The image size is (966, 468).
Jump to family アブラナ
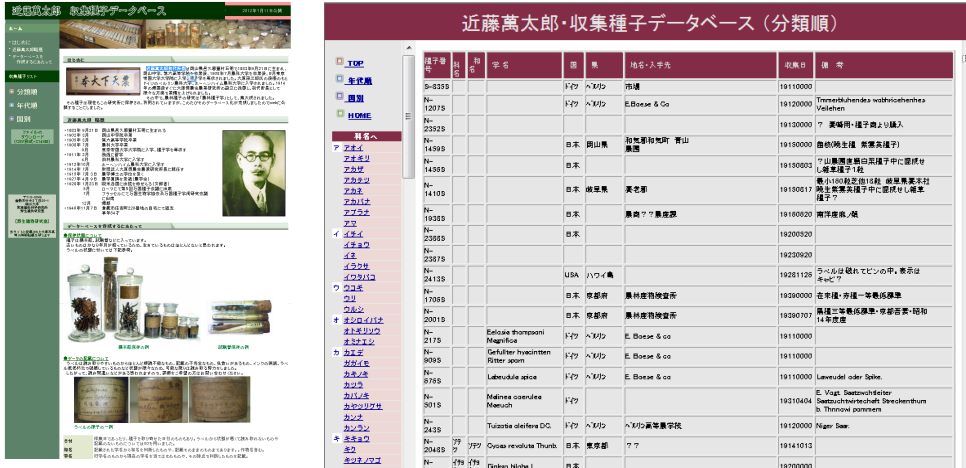pyautogui.click(x=356, y=212)
